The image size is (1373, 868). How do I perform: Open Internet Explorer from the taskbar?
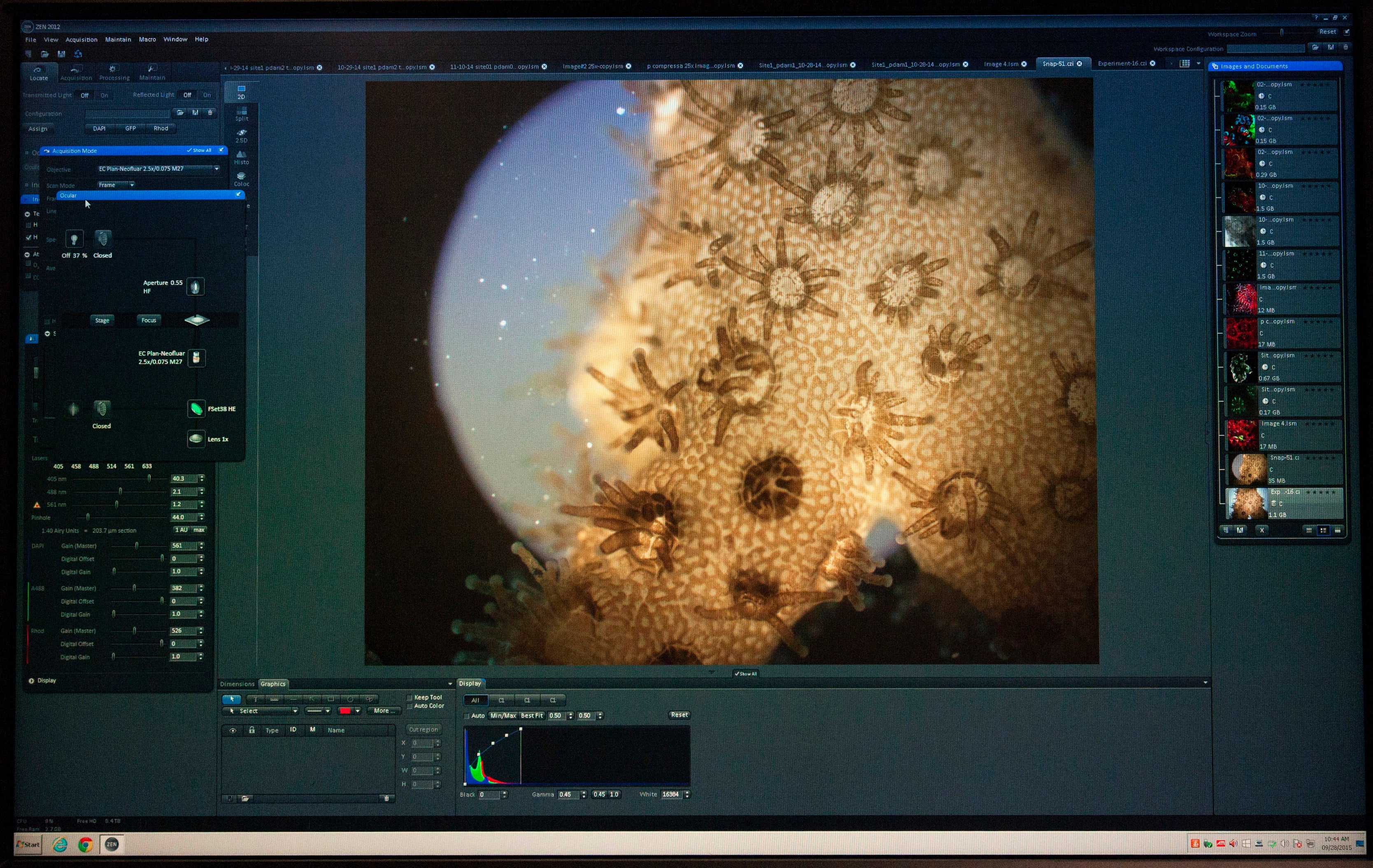[x=60, y=845]
